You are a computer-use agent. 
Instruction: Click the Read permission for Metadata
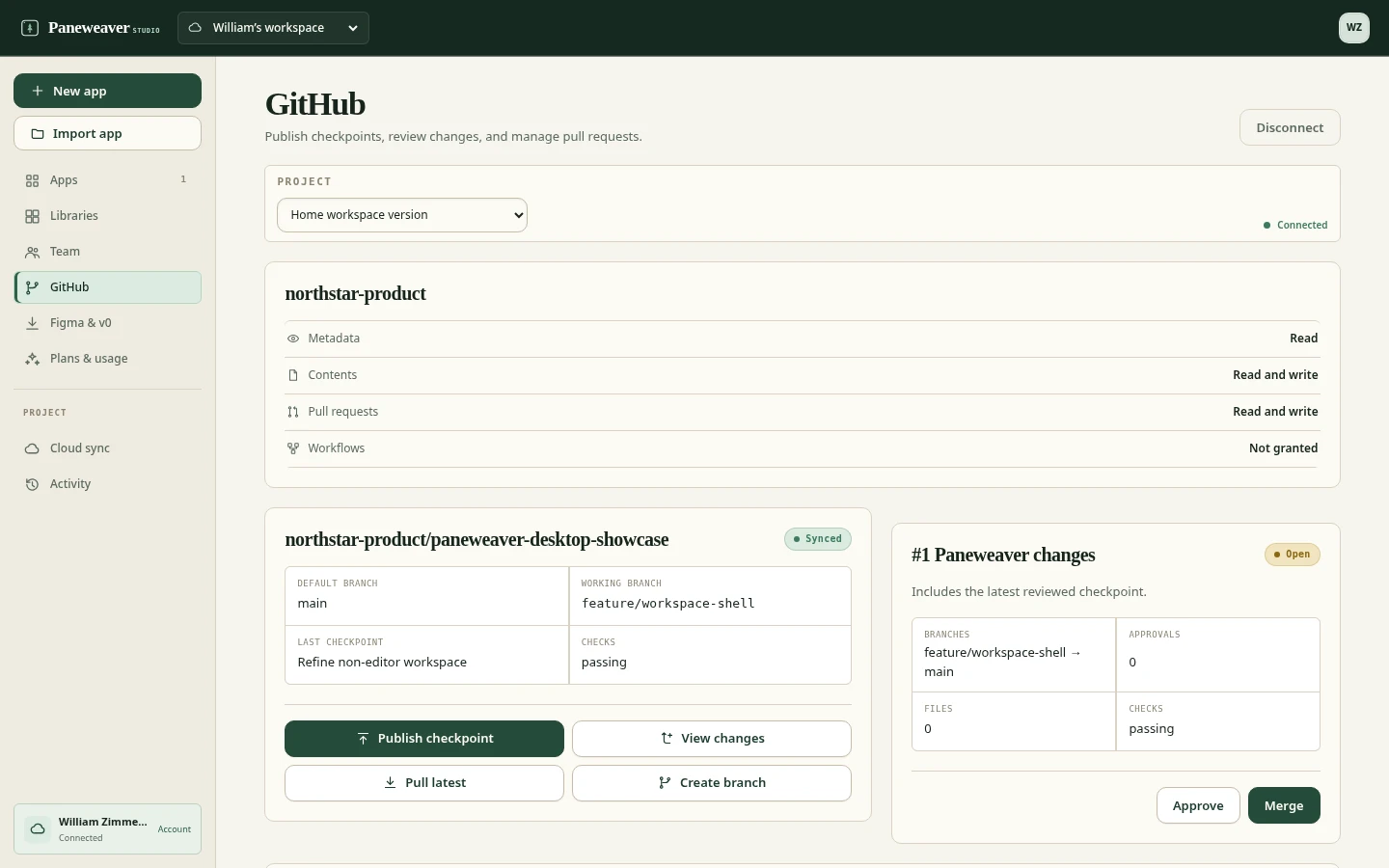[x=1304, y=339]
